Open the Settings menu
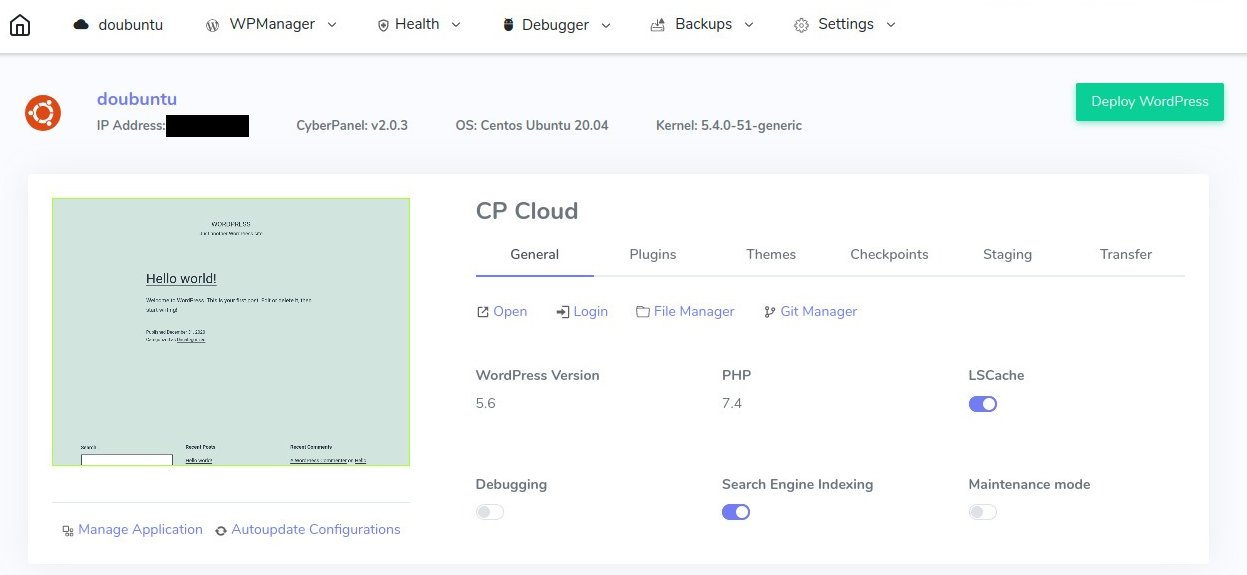Image resolution: width=1247 pixels, height=575 pixels. 845,25
